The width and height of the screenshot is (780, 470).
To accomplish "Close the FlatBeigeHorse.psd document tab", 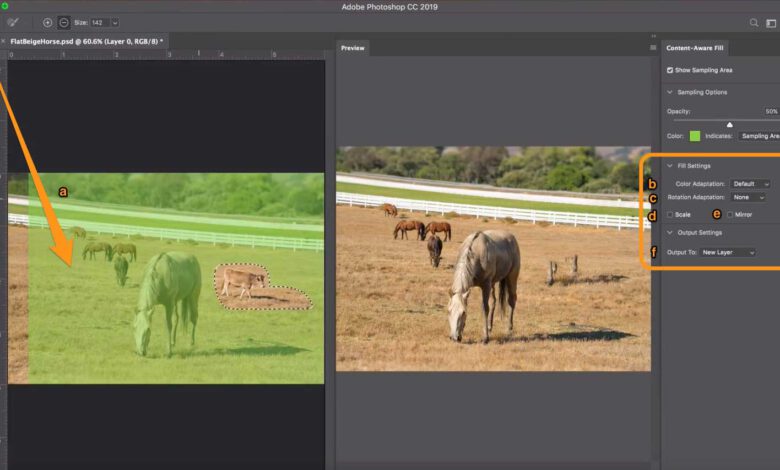I will (4, 41).
